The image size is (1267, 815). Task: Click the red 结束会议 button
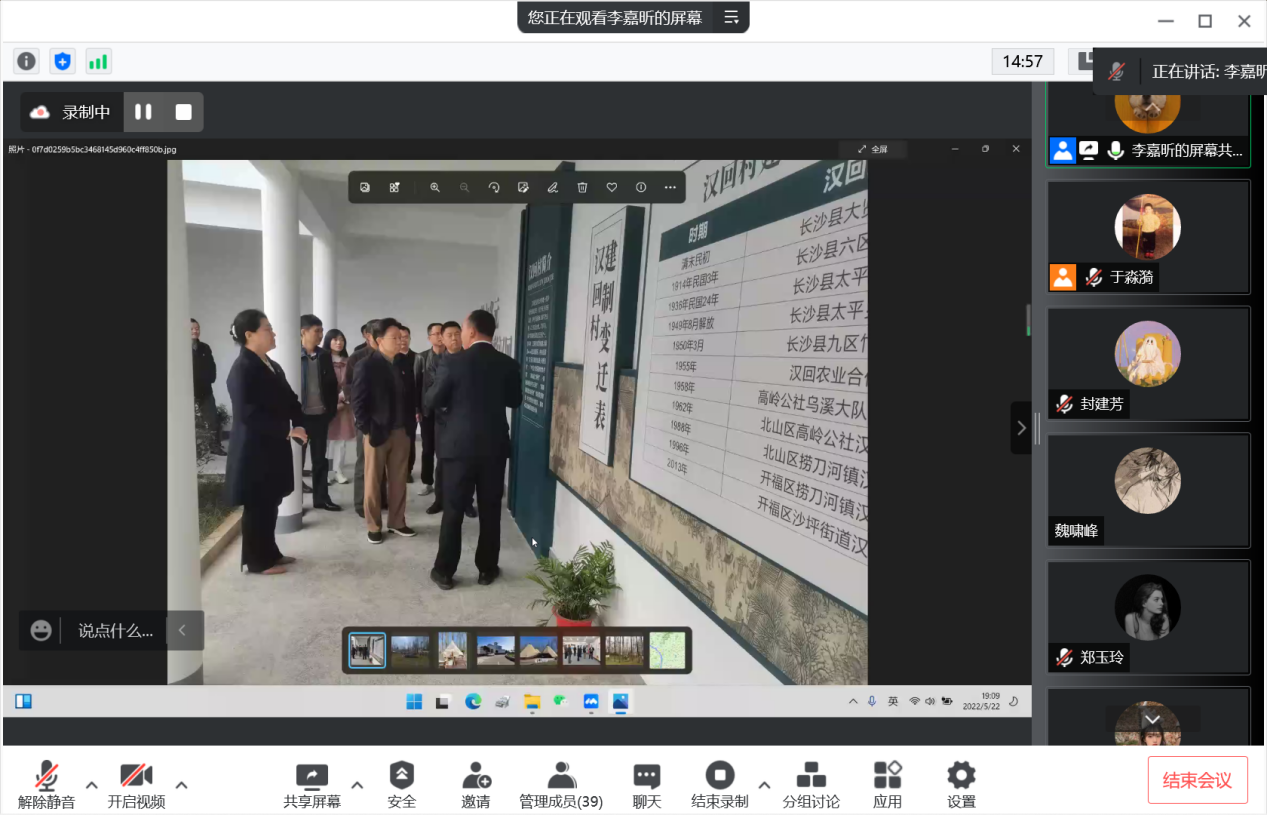point(1197,780)
